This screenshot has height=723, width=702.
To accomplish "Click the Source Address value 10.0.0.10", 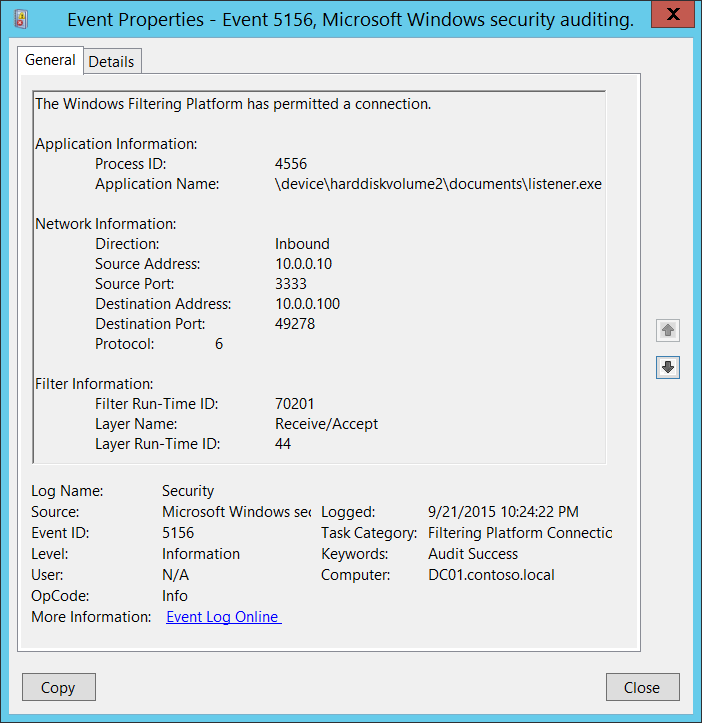I will pos(303,264).
